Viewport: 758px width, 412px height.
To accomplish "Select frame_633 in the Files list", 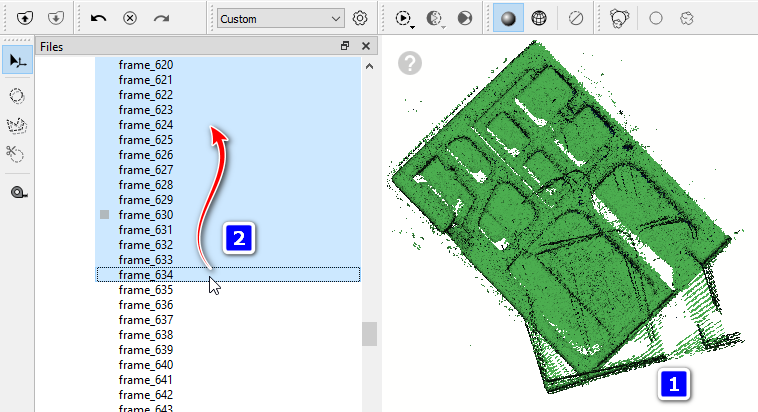I will click(146, 260).
